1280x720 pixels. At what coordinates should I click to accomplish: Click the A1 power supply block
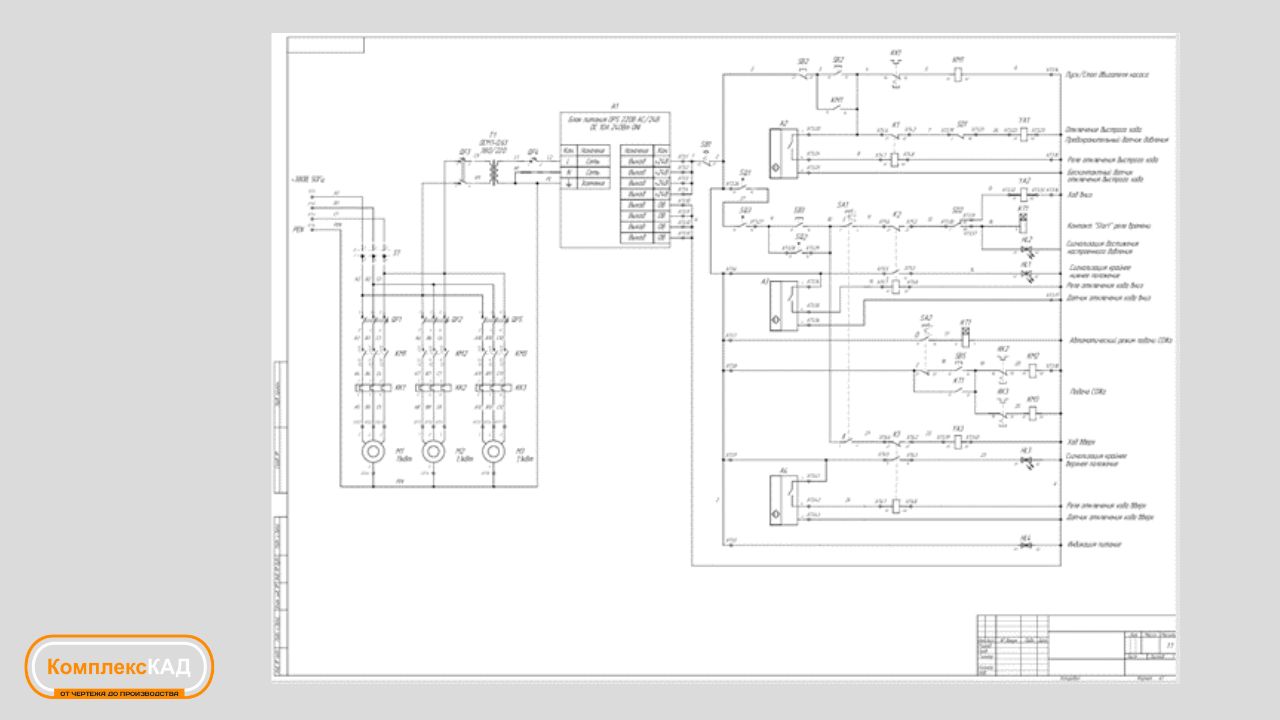pyautogui.click(x=615, y=180)
